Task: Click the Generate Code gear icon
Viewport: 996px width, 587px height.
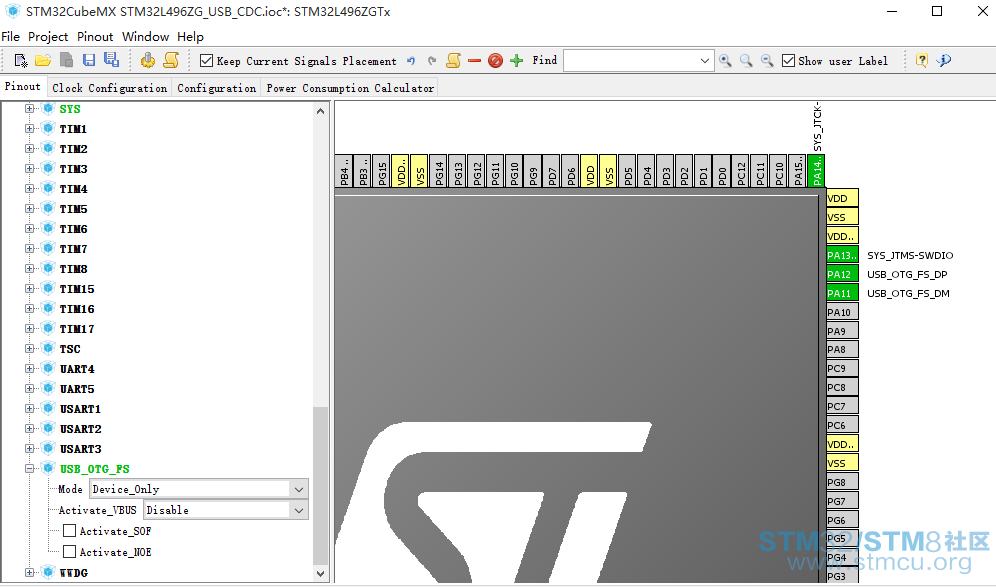Action: tap(147, 60)
